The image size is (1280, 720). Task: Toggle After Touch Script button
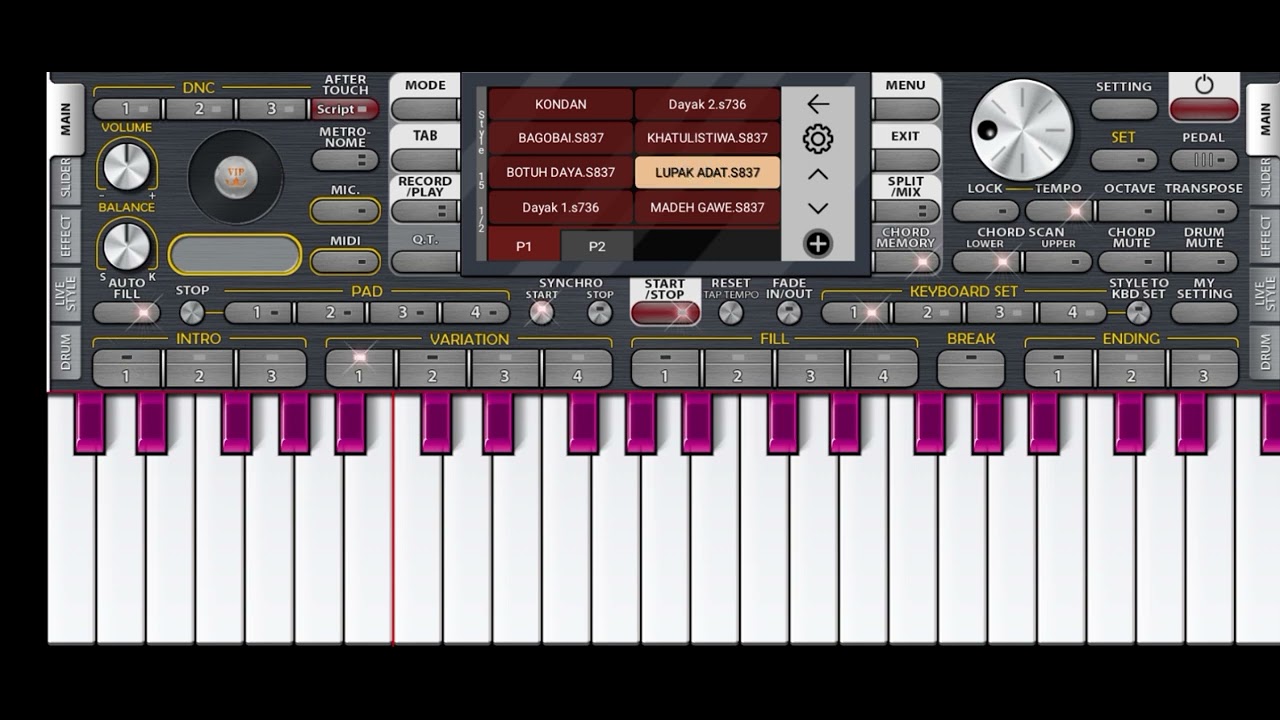(x=345, y=109)
